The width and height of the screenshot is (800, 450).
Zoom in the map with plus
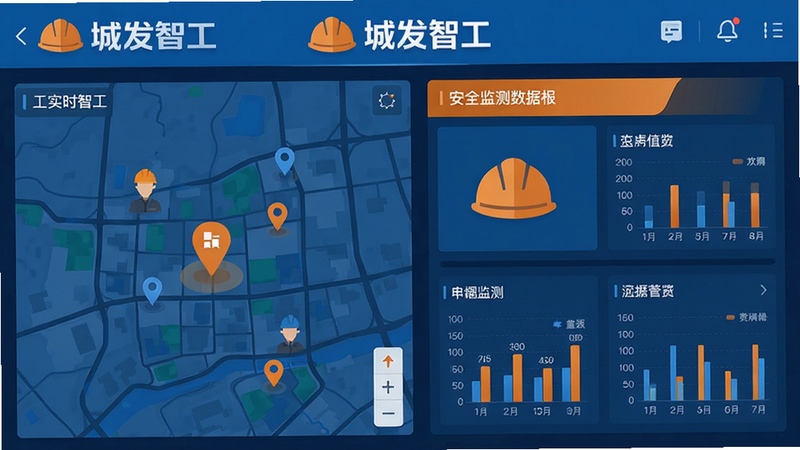(x=388, y=387)
